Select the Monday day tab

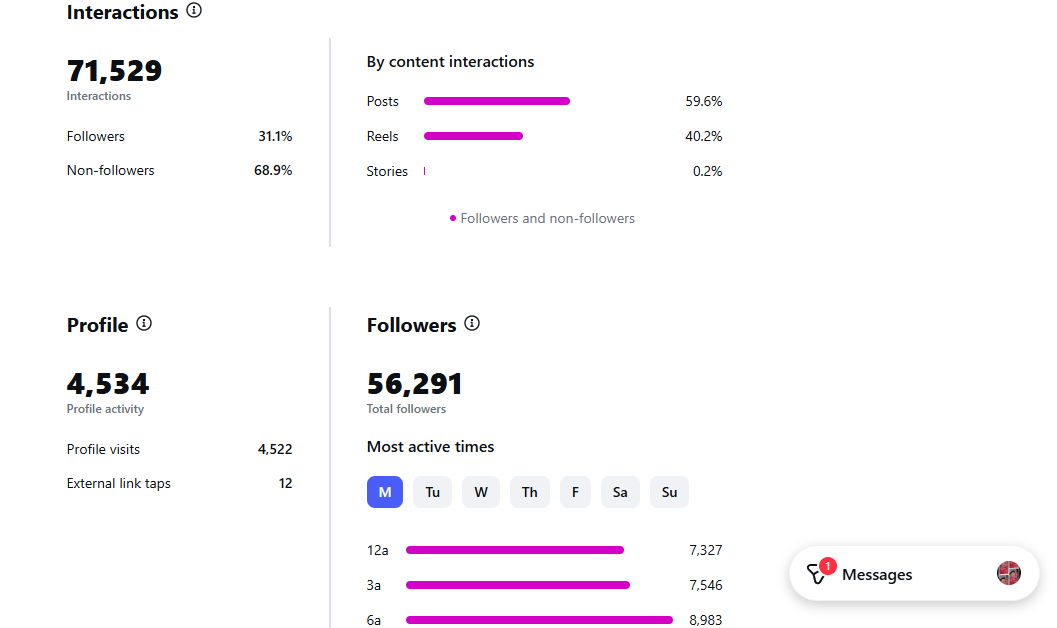385,492
